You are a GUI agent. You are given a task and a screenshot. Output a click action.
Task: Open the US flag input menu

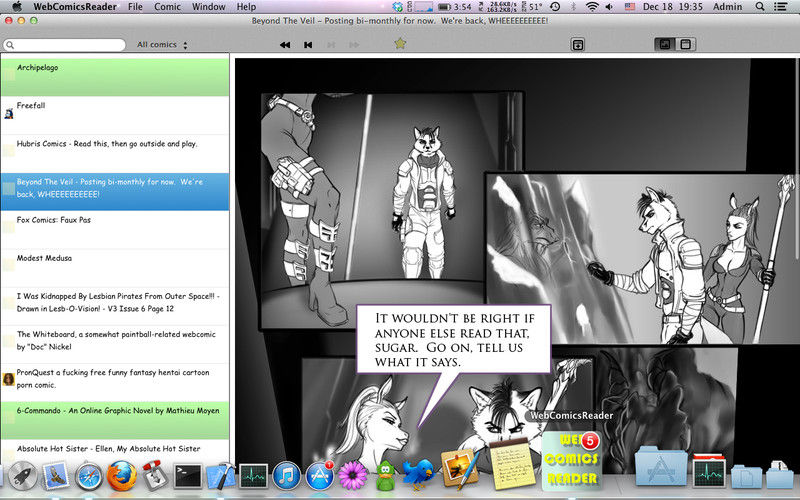coord(630,7)
